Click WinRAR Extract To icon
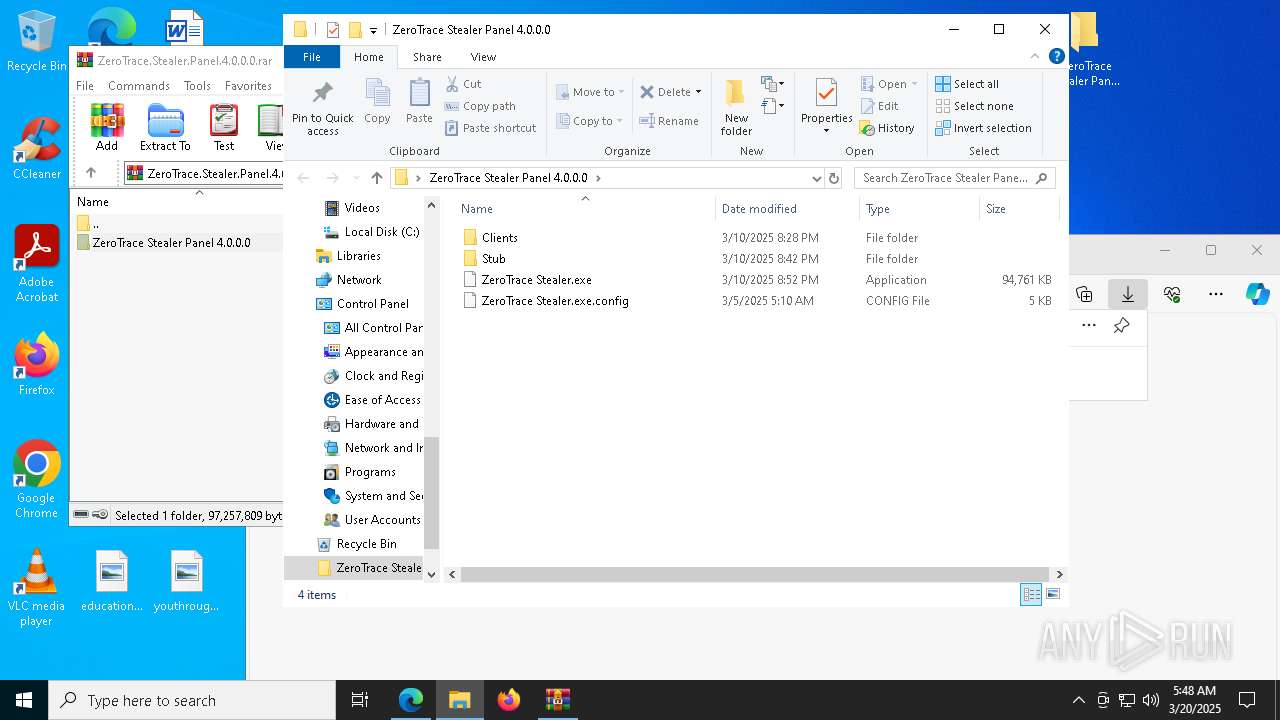Viewport: 1280px width, 720px height. coord(165,128)
